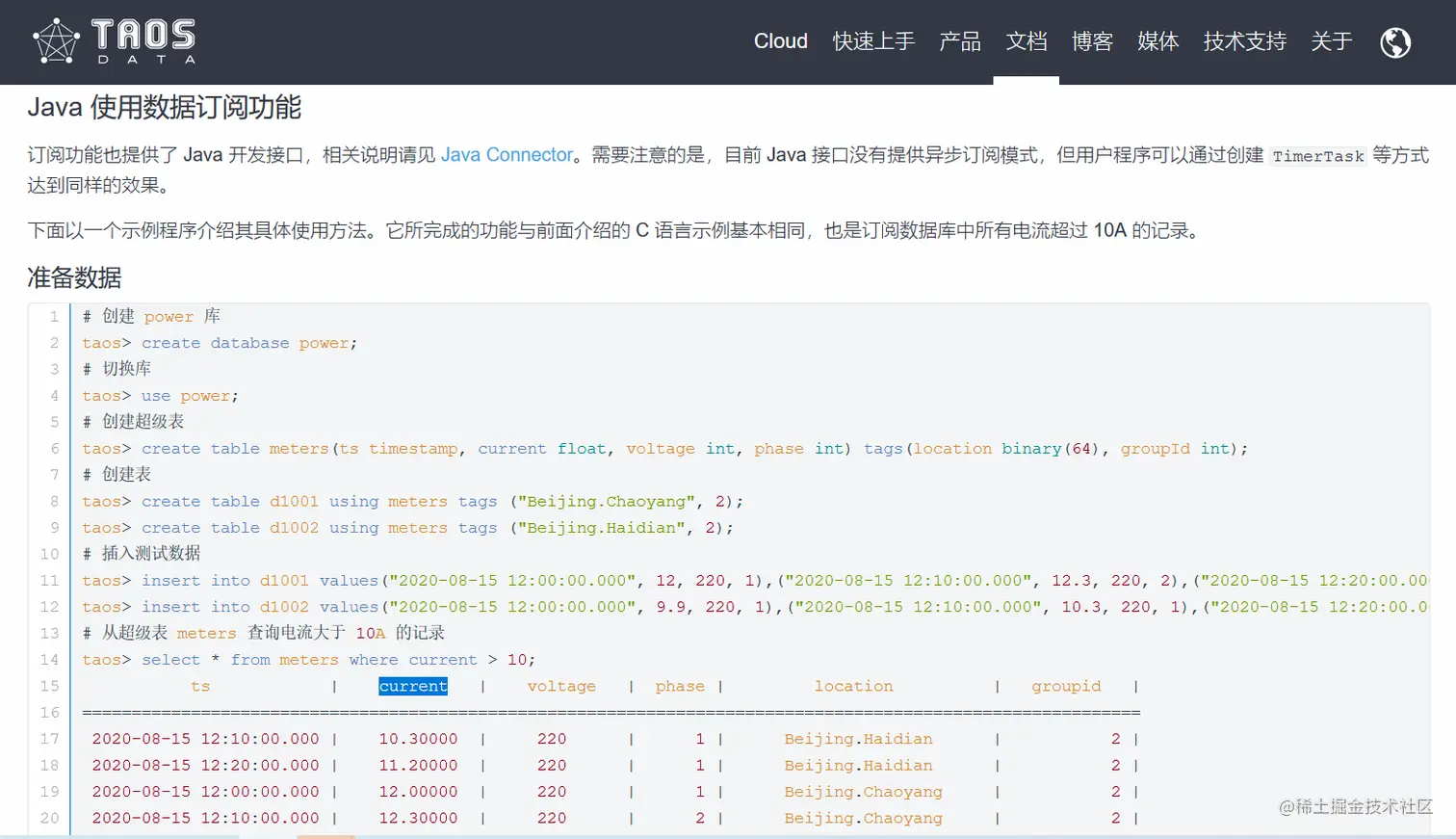Click the insert into d1002 code line
The height and width of the screenshot is (839, 1456).
click(755, 607)
